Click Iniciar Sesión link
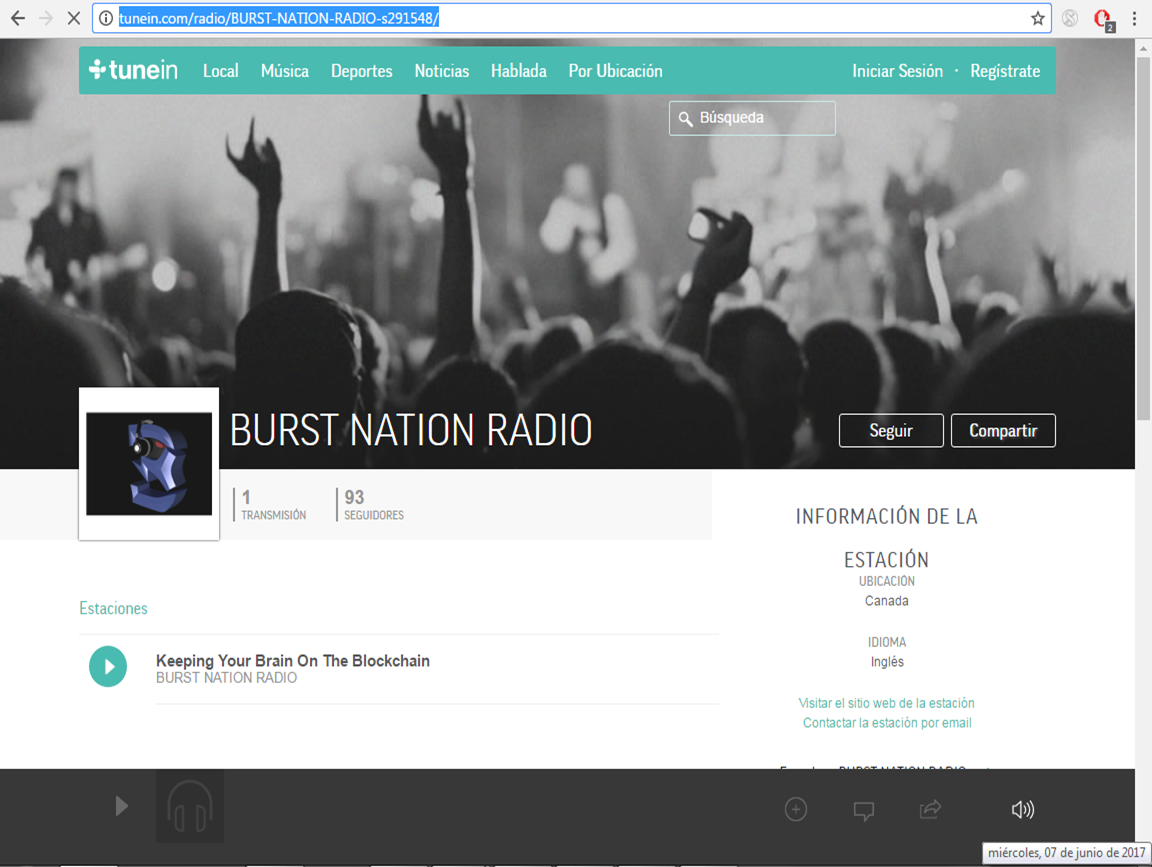The image size is (1152, 867). [897, 71]
